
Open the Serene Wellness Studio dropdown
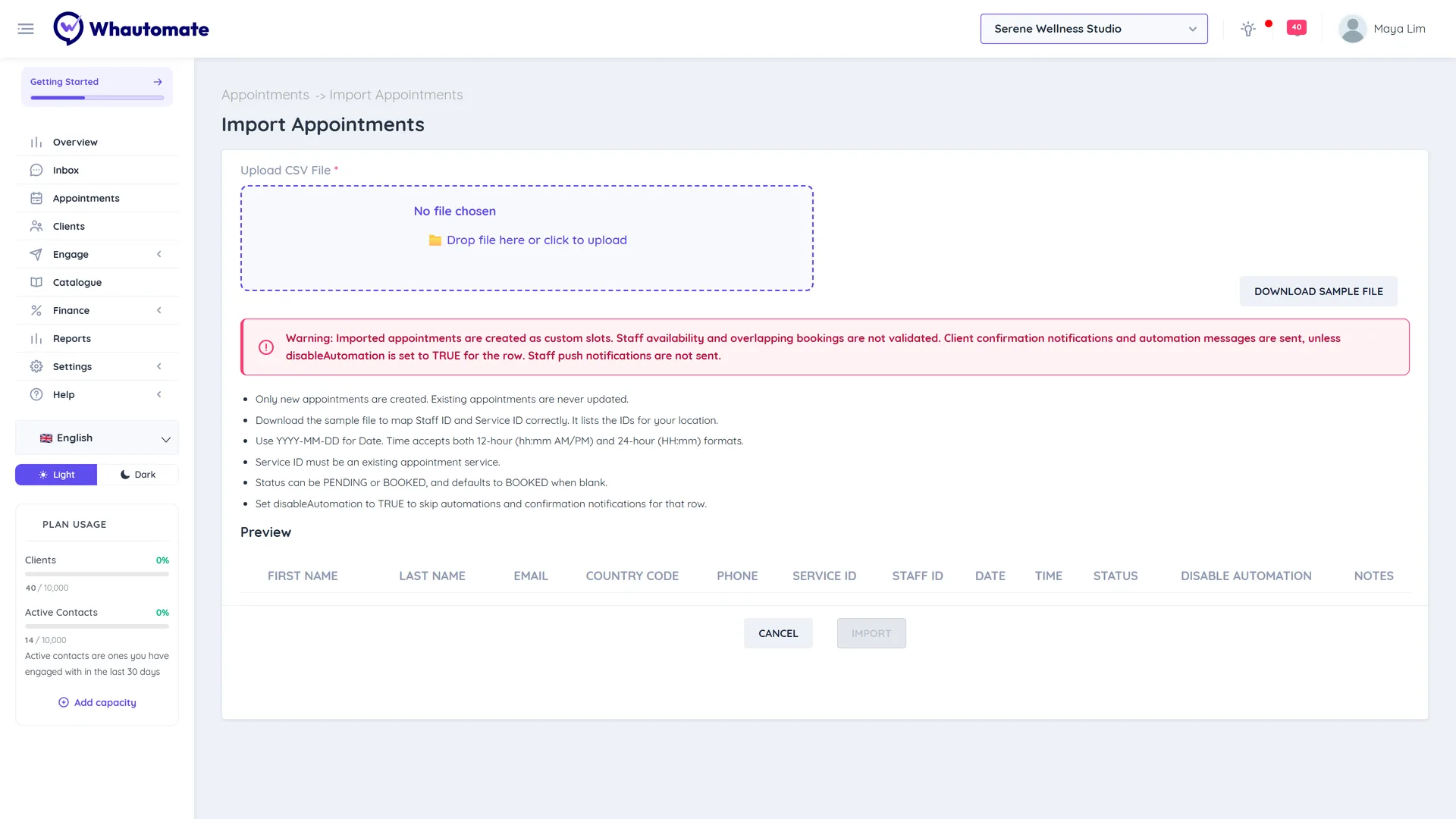click(x=1094, y=29)
